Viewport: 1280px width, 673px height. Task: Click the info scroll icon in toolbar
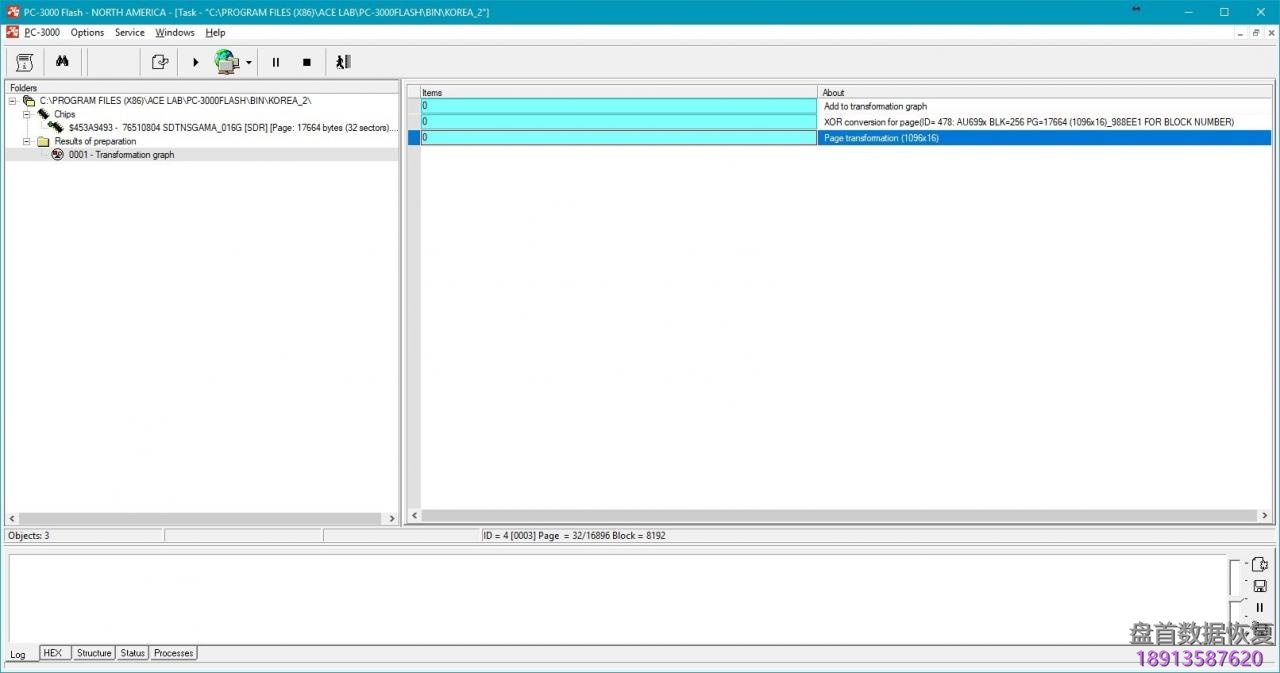(25, 62)
